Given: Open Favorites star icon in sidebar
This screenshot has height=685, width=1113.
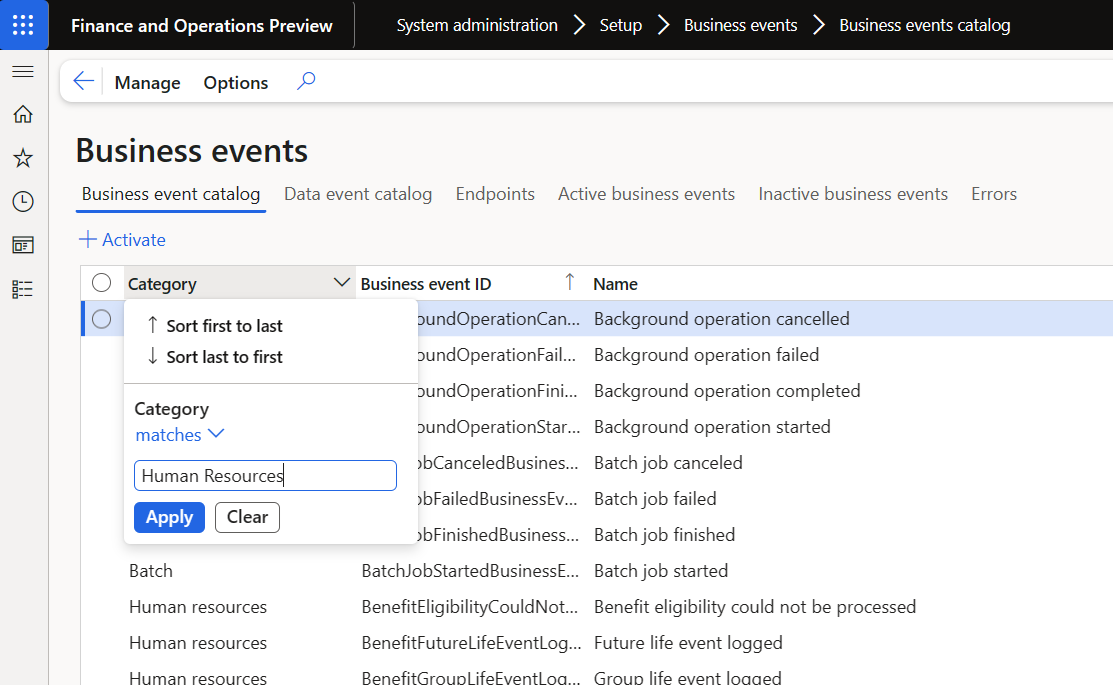Looking at the screenshot, I should coord(23,158).
